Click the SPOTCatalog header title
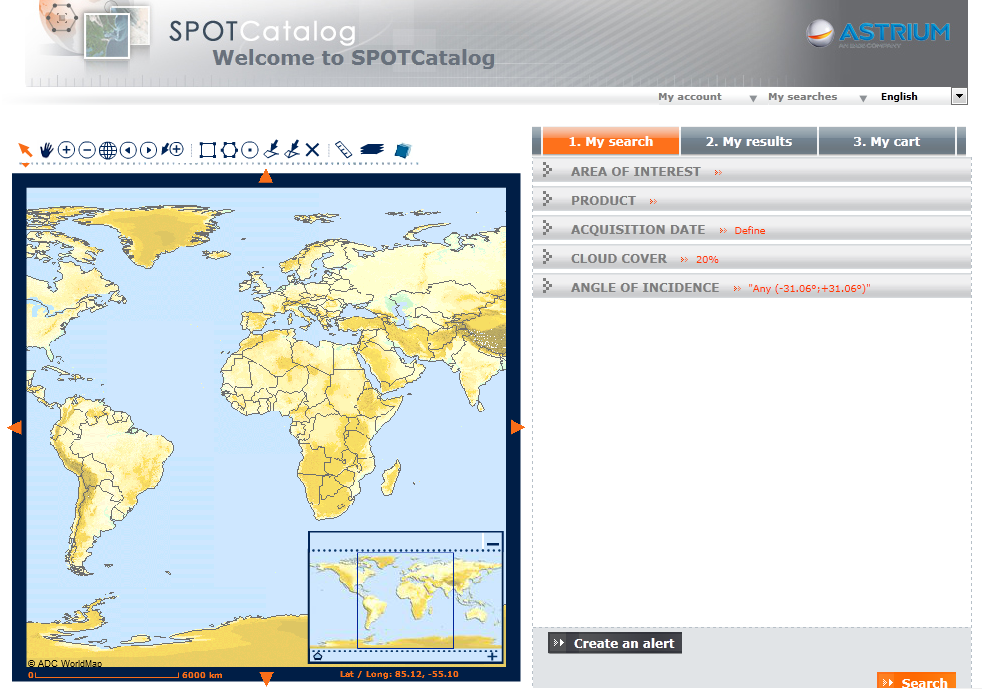This screenshot has height=689, width=982. click(x=262, y=31)
